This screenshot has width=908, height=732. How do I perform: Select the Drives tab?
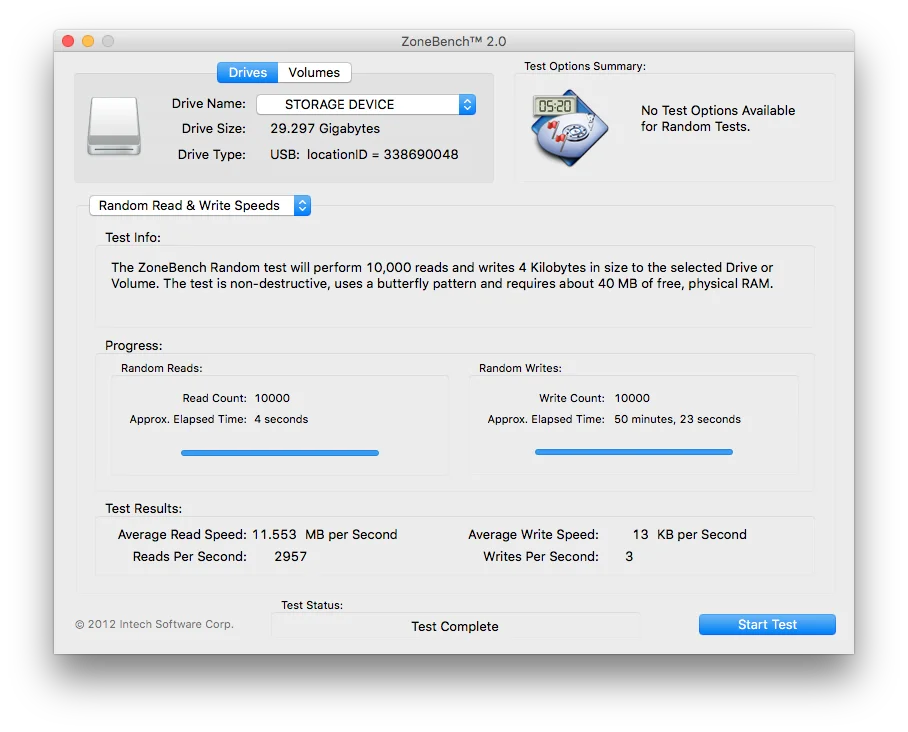pyautogui.click(x=248, y=72)
